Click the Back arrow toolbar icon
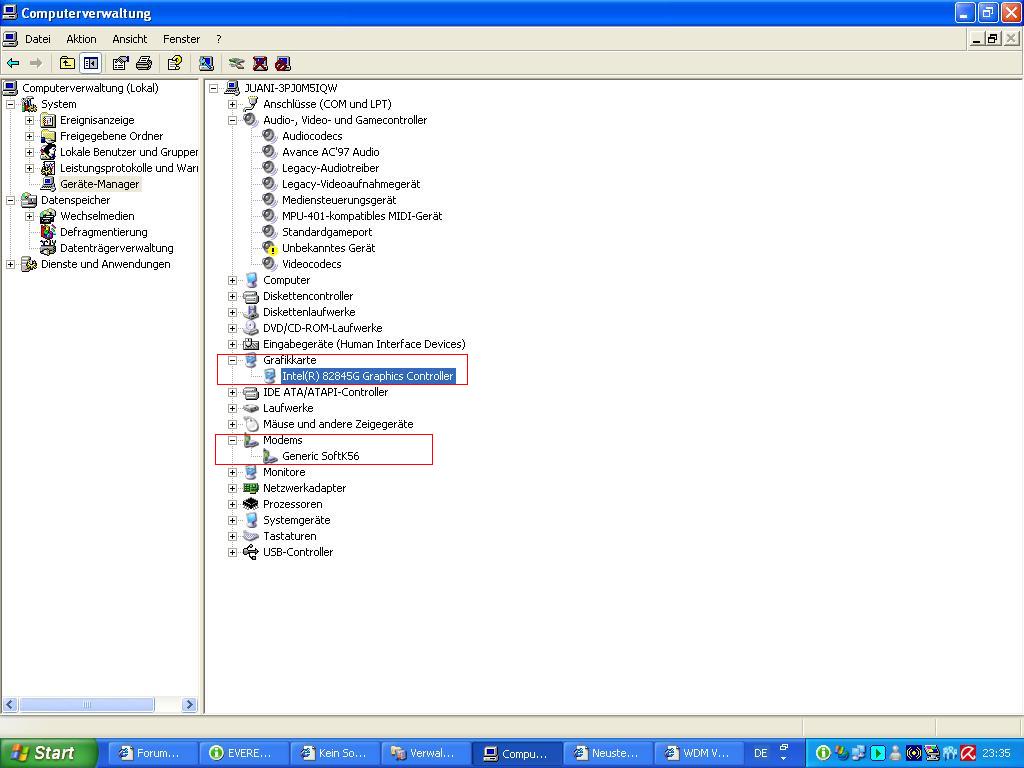Viewport: 1024px width, 768px height. click(x=13, y=63)
